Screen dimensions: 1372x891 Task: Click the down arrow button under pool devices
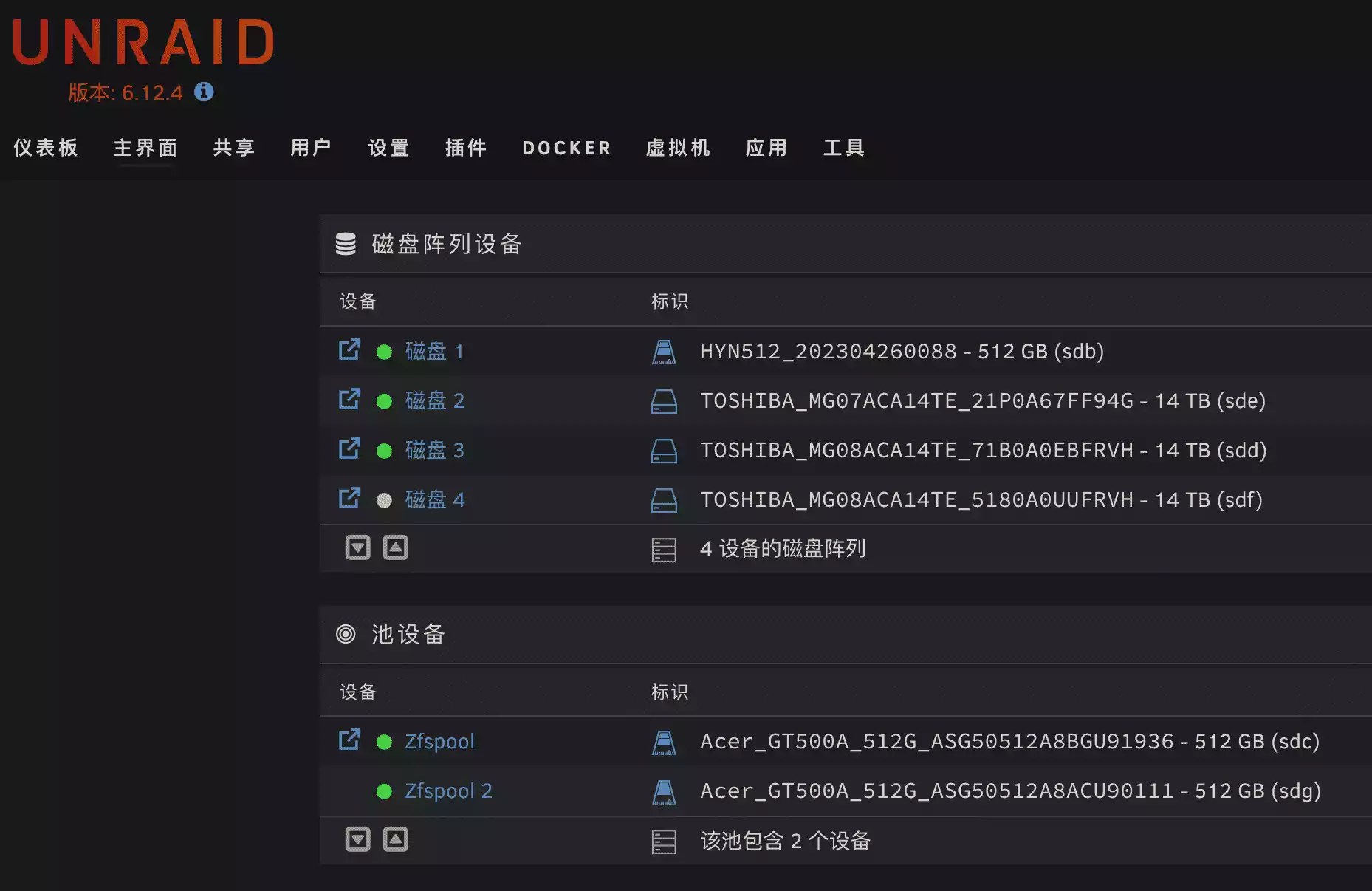(358, 839)
